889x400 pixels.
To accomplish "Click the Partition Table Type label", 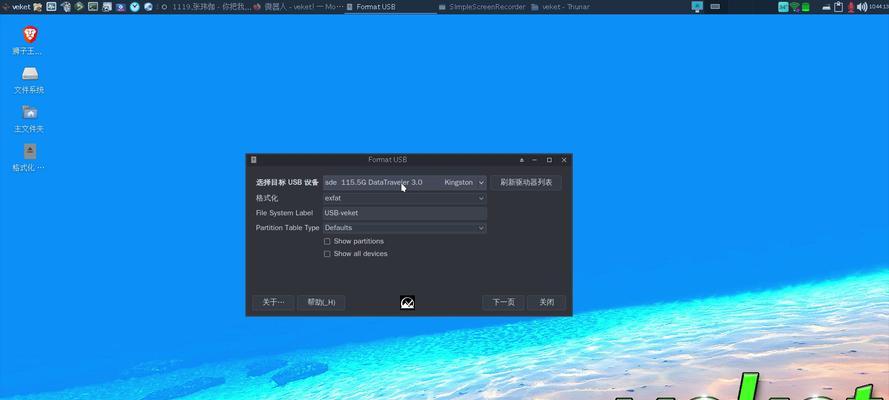I will click(x=287, y=228).
